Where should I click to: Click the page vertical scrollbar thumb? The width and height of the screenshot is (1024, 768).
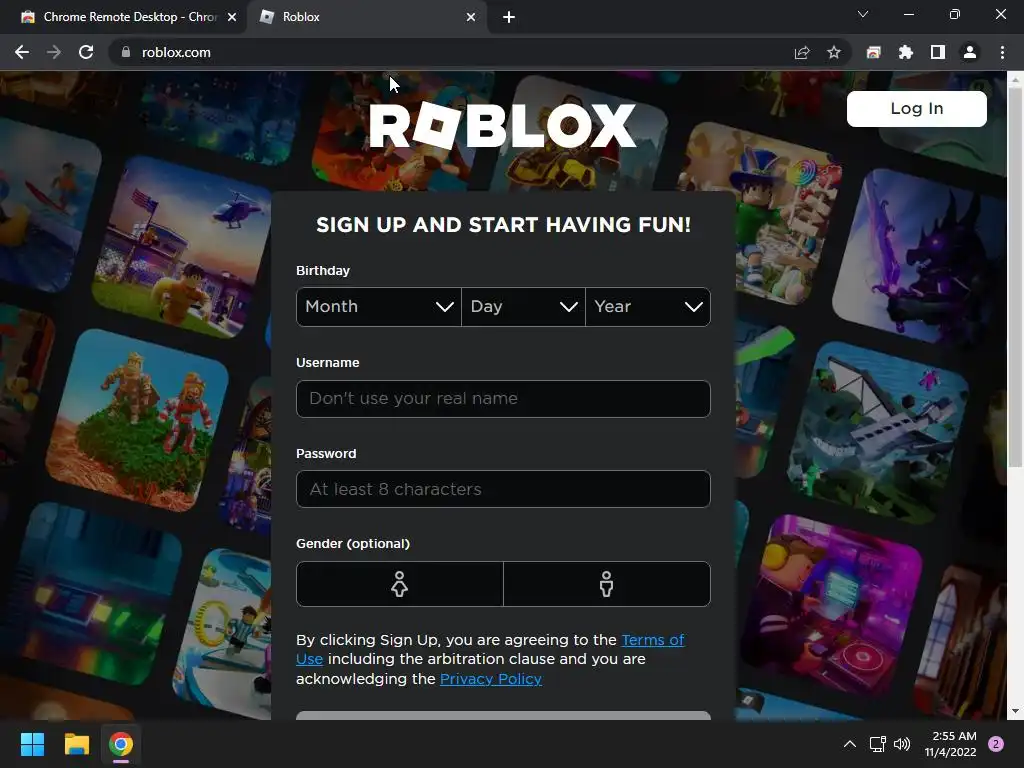click(1015, 278)
